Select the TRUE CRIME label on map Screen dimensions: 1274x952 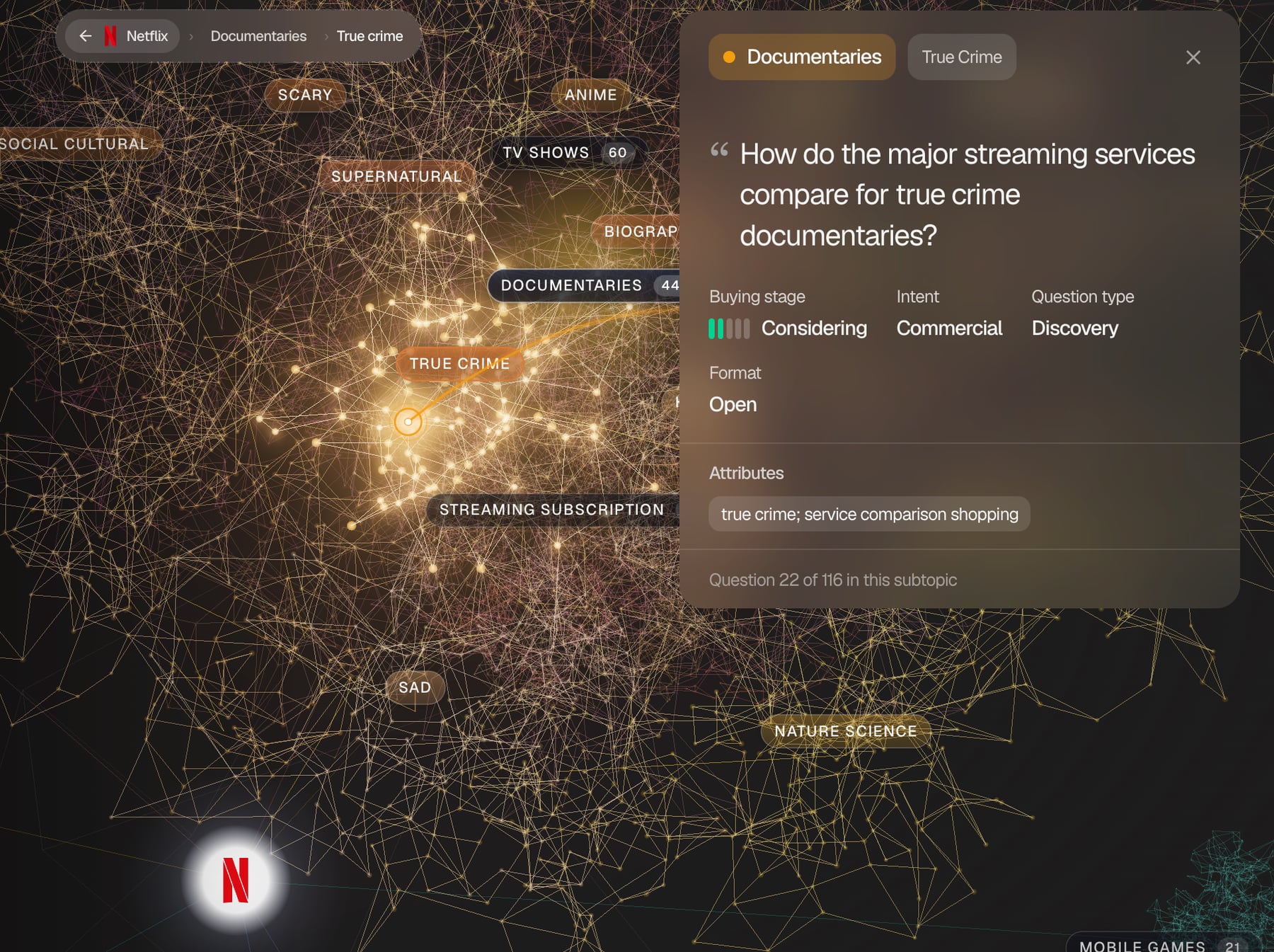459,364
